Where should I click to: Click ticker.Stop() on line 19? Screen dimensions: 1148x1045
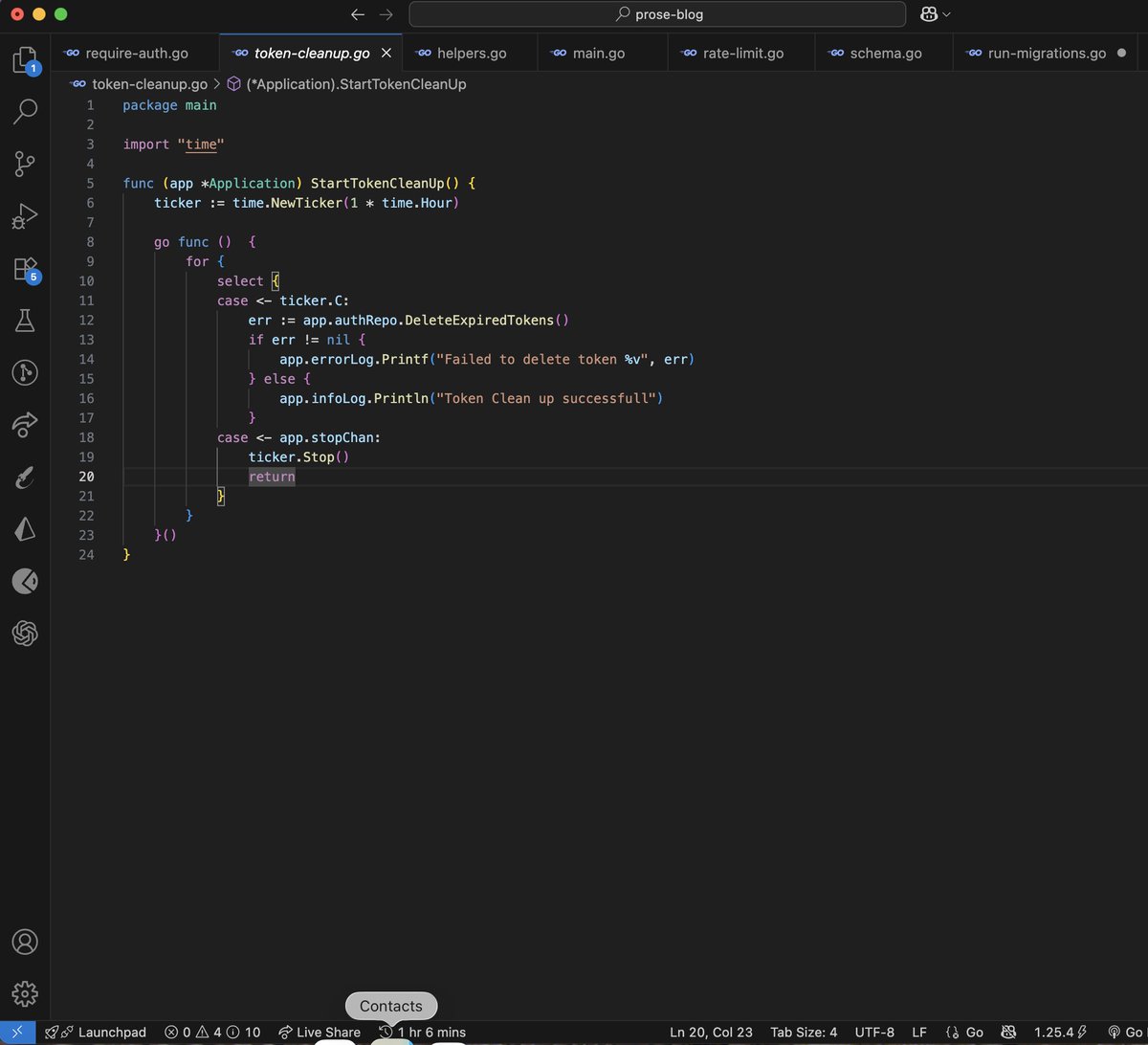299,457
